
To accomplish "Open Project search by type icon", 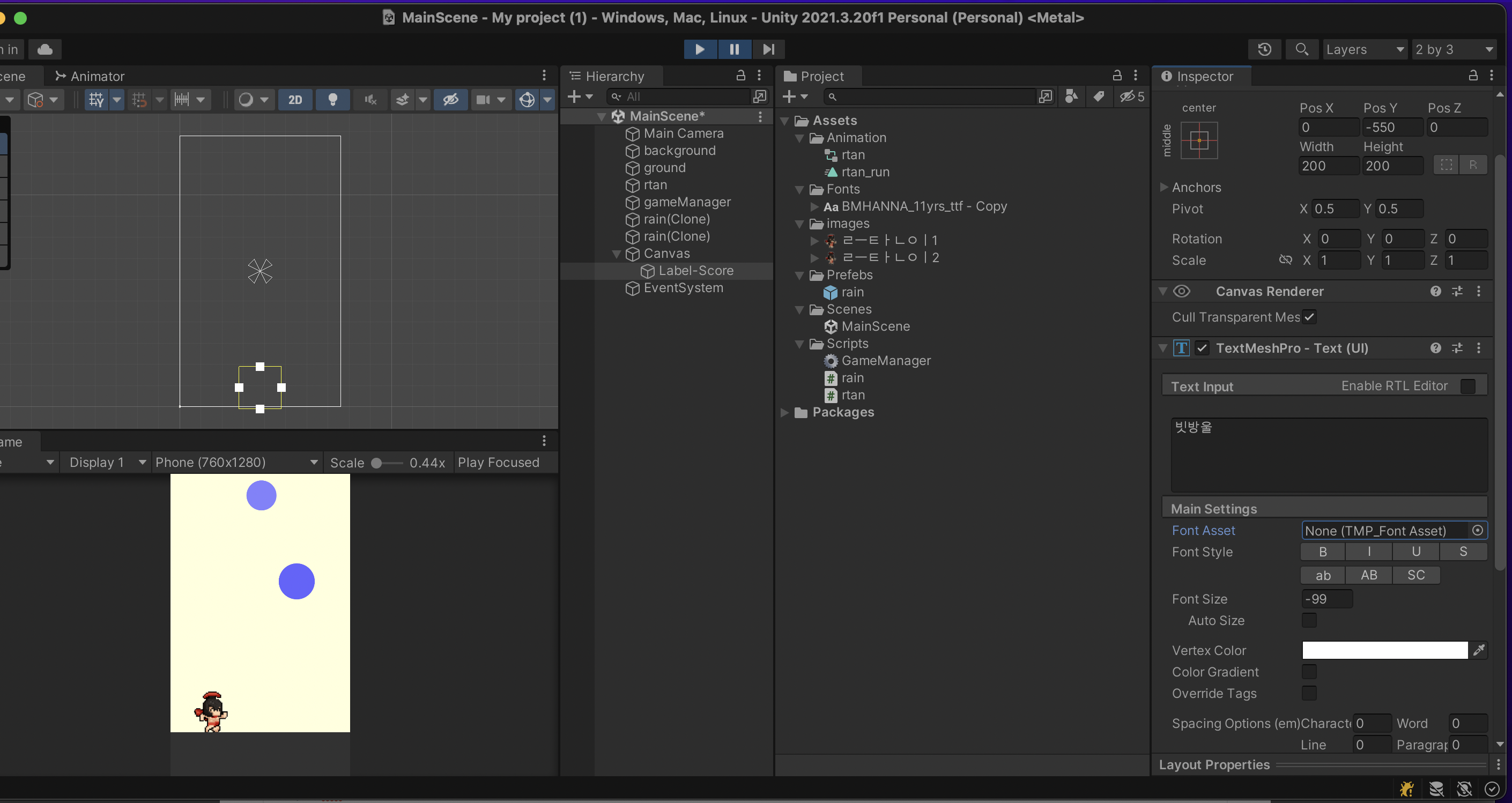I will point(1071,96).
